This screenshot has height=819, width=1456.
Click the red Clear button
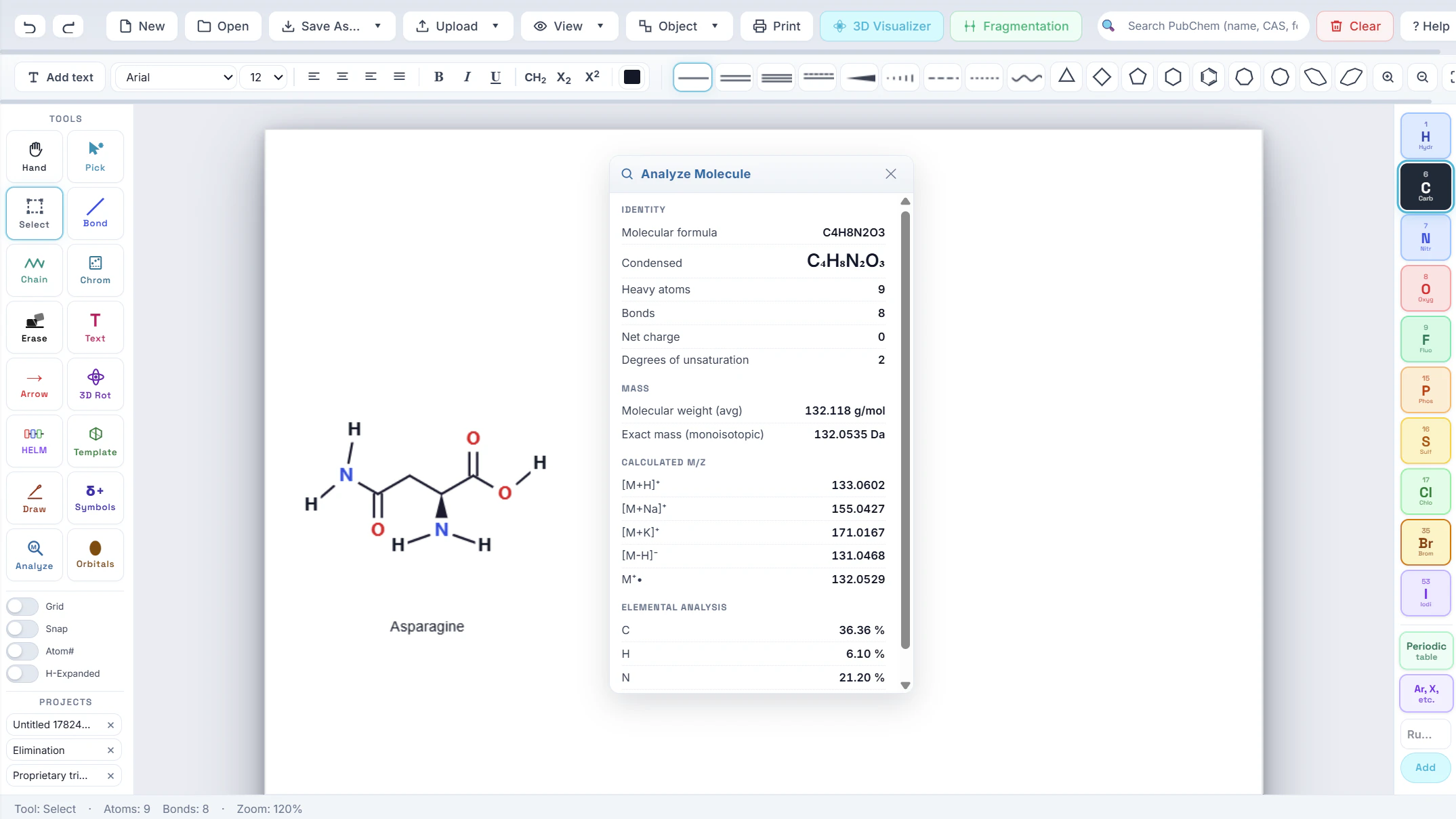coord(1354,26)
